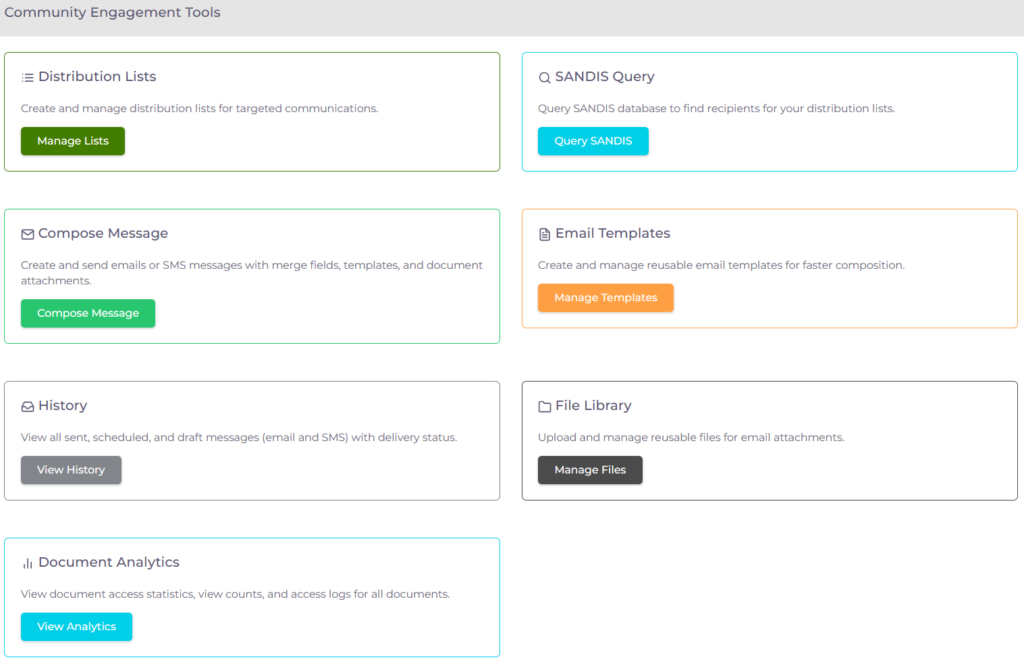Open Manage Lists

[72, 141]
